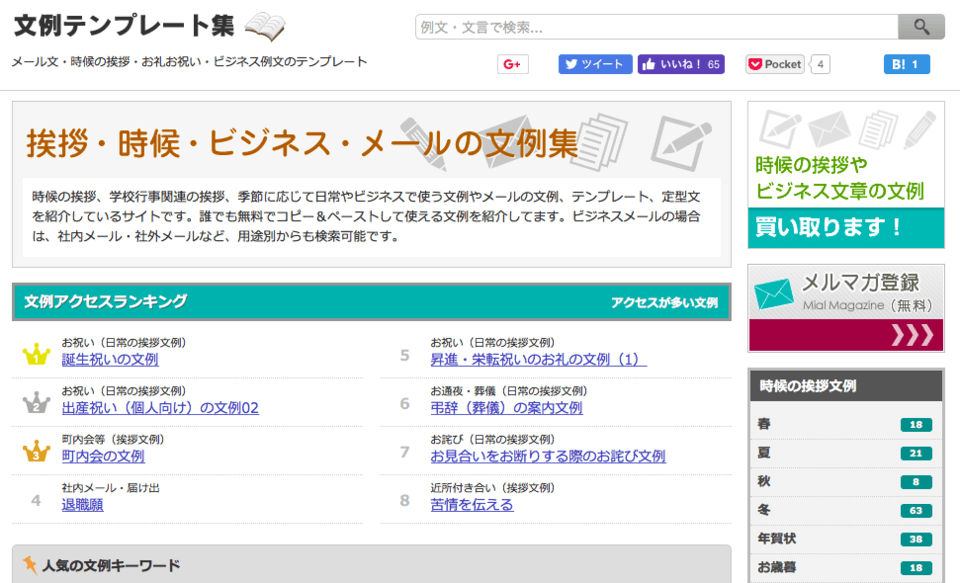Open the 誕生祝いの例文 link
Image resolution: width=960 pixels, height=583 pixels.
110,360
